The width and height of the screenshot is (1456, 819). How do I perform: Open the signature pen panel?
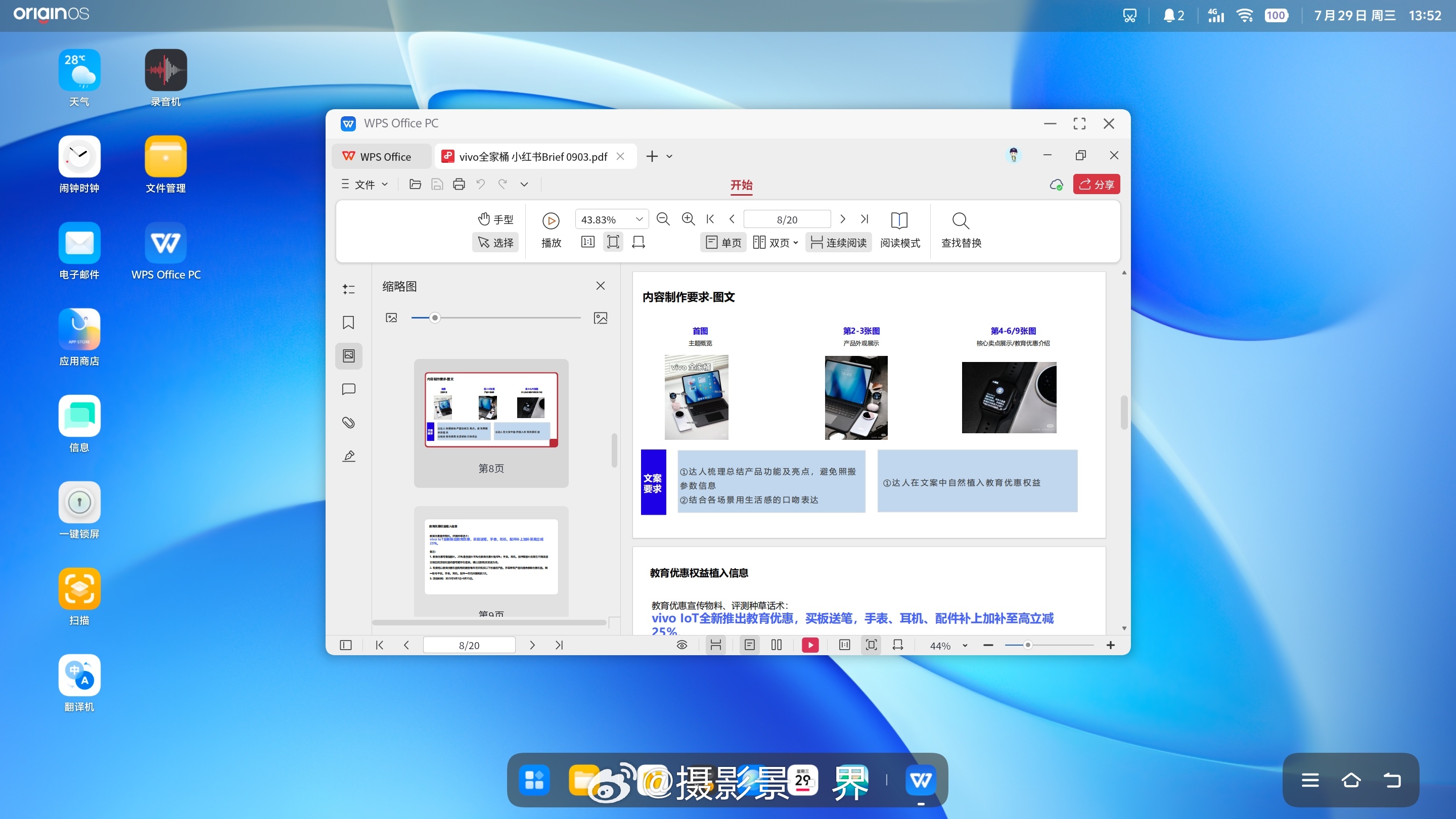pos(349,456)
